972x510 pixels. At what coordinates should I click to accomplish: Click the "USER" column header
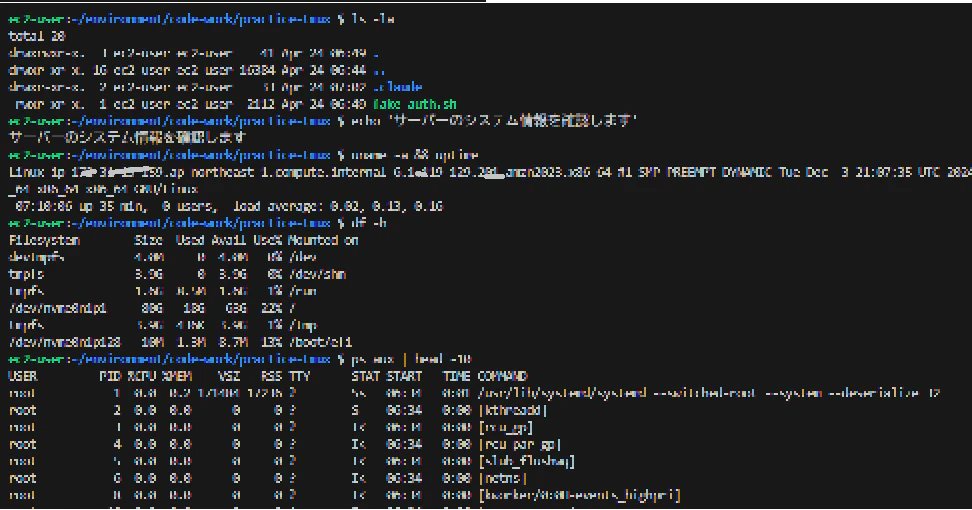23,376
